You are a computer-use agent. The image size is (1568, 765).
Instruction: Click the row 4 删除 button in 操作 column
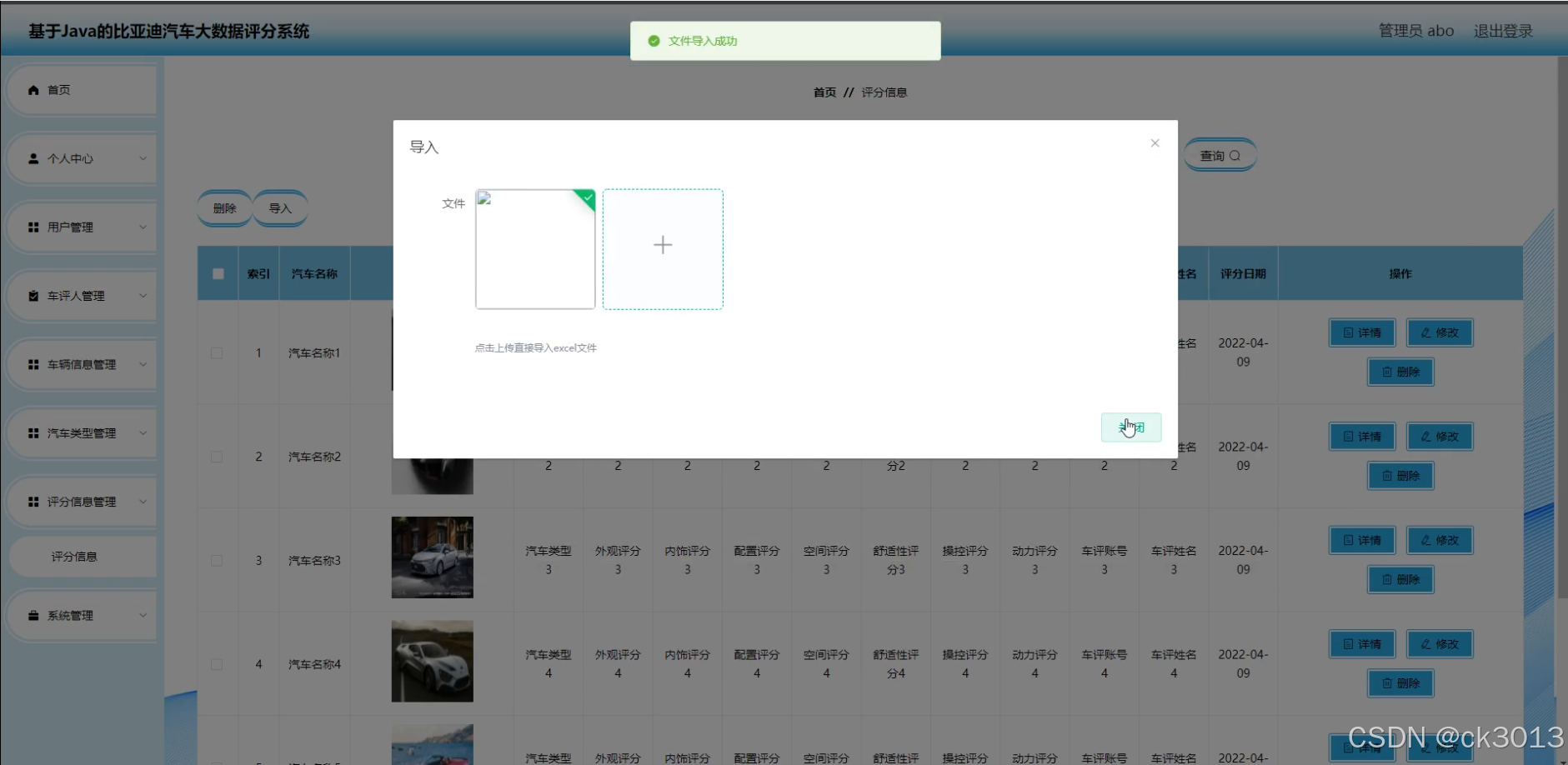[x=1400, y=683]
